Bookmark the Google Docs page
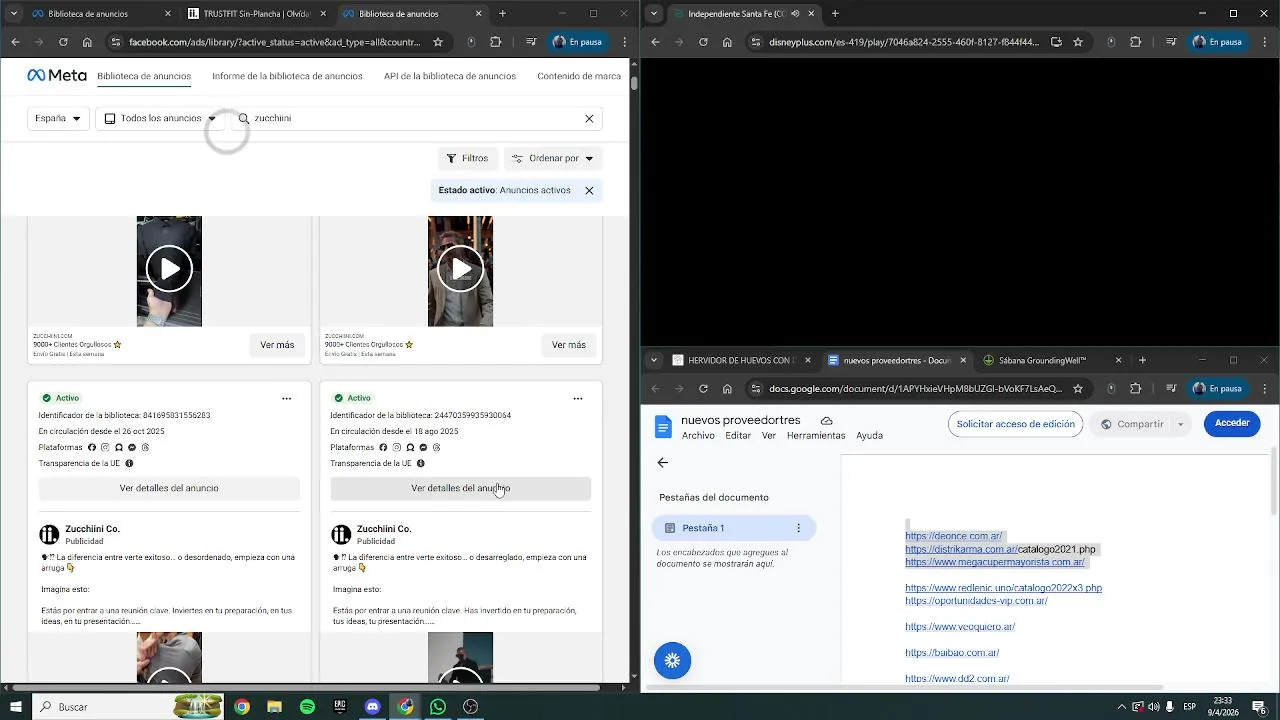Image resolution: width=1280 pixels, height=720 pixels. point(1078,388)
